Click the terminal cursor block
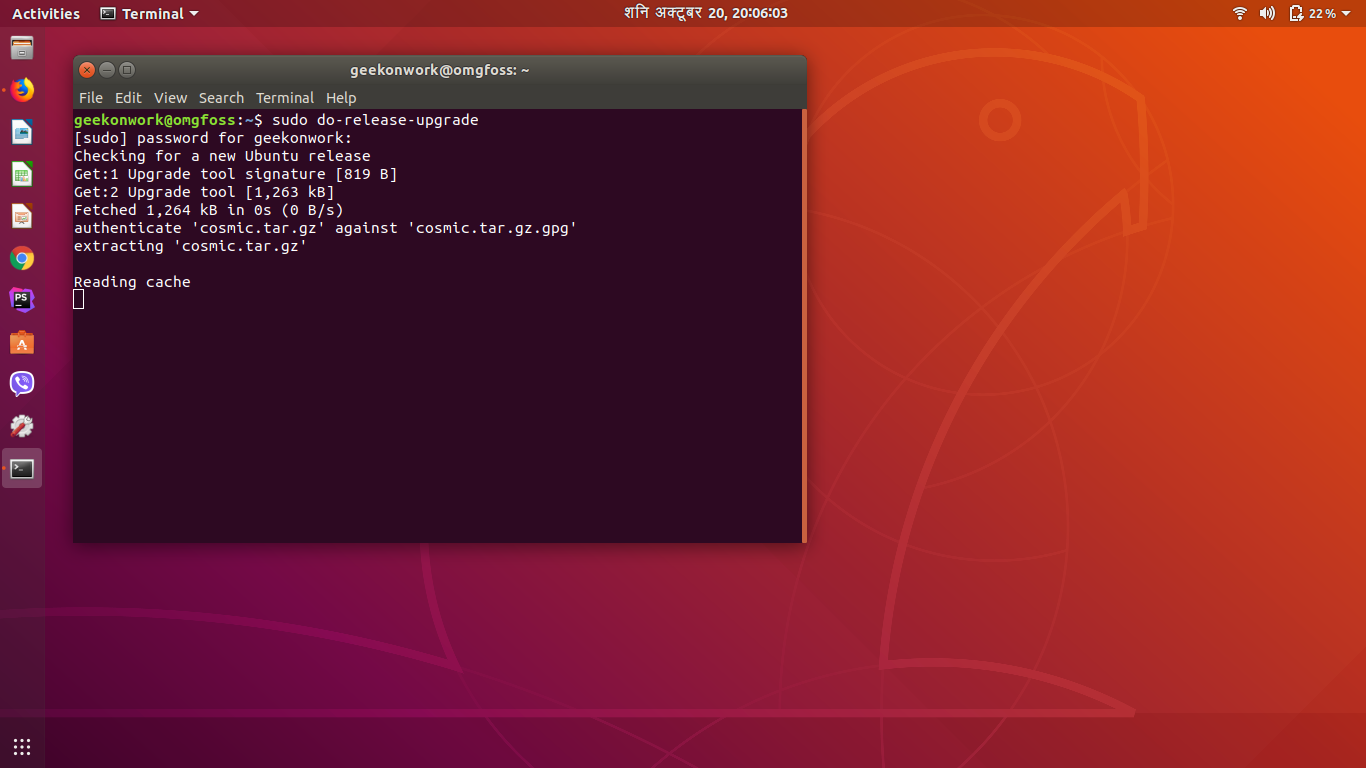 click(79, 299)
